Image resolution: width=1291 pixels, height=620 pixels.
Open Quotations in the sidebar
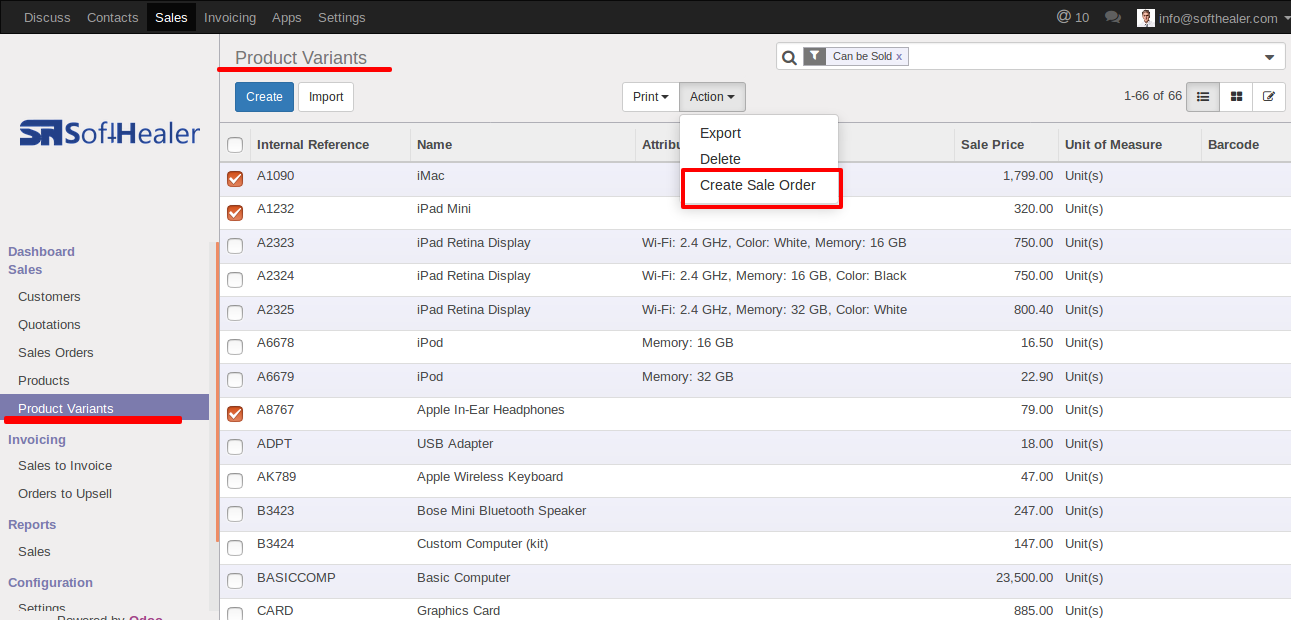(x=49, y=325)
